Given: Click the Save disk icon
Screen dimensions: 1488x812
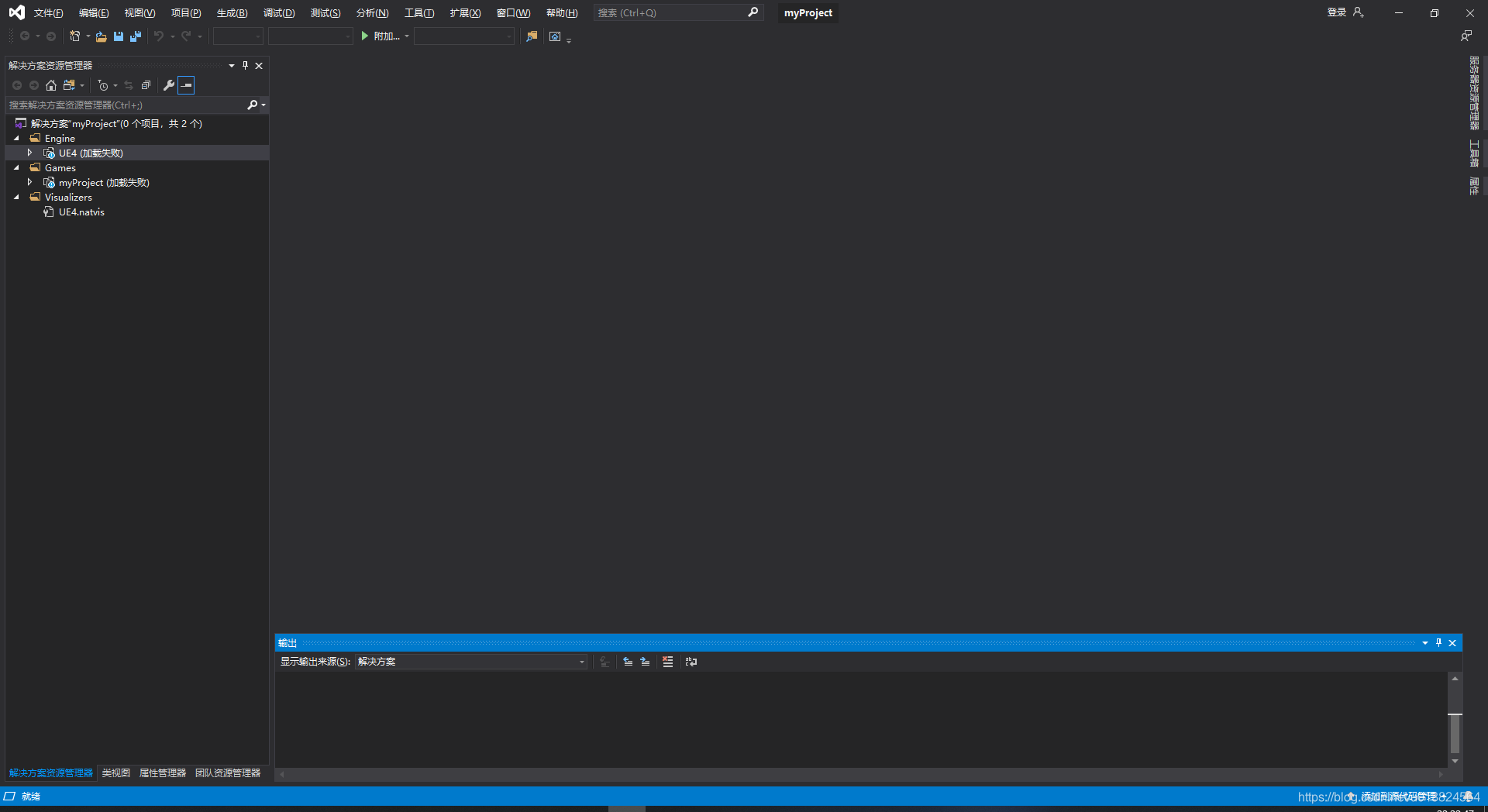Looking at the screenshot, I should click(x=119, y=36).
